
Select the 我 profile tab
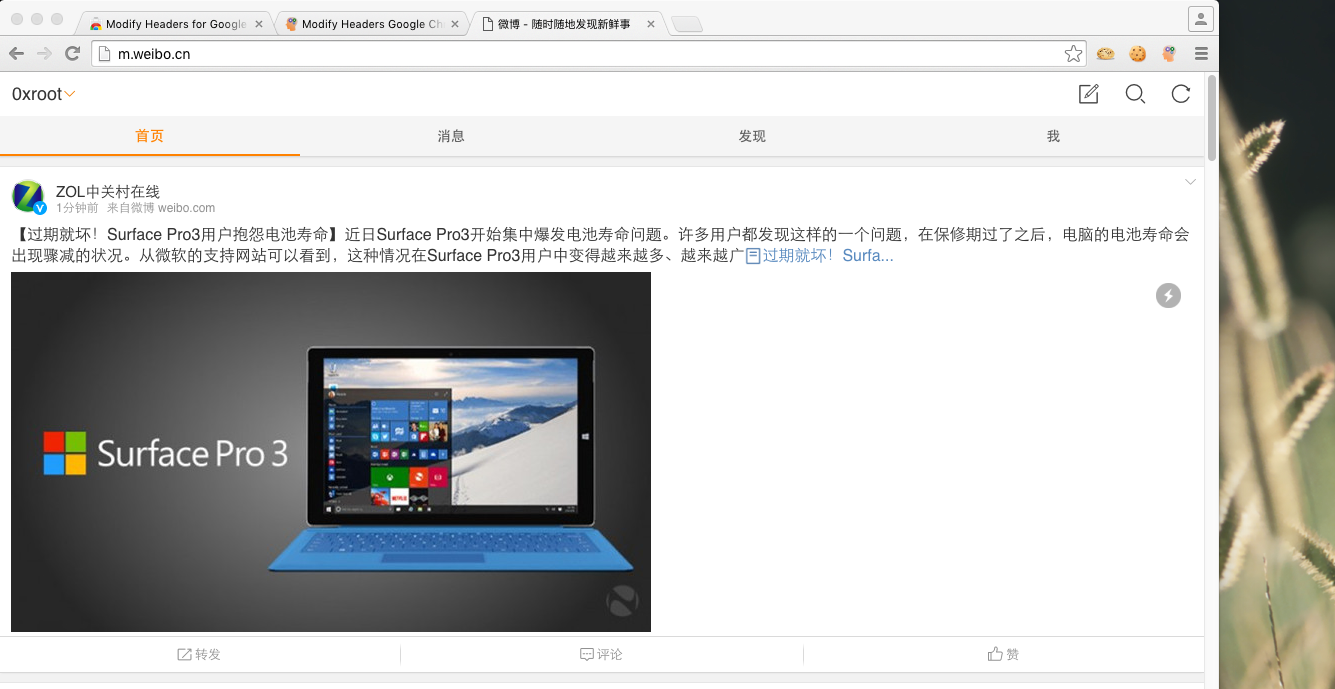1053,136
